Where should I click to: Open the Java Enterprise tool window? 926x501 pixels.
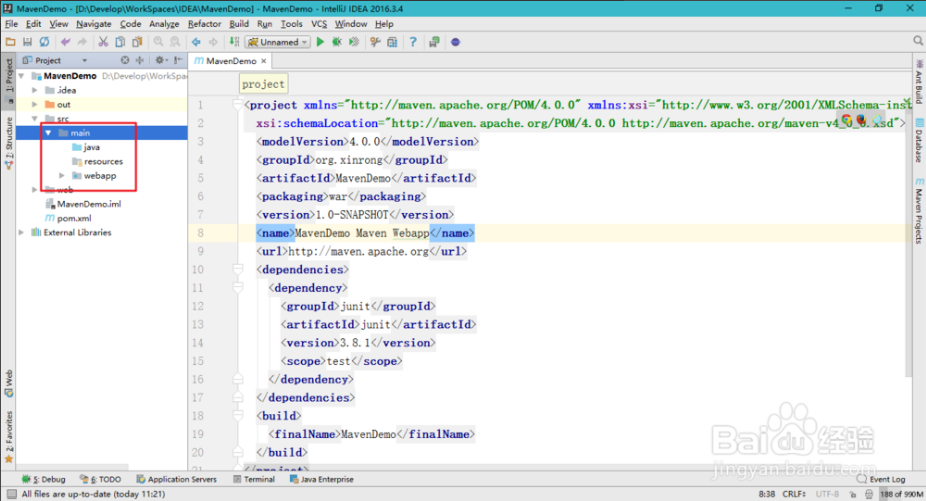(x=322, y=479)
